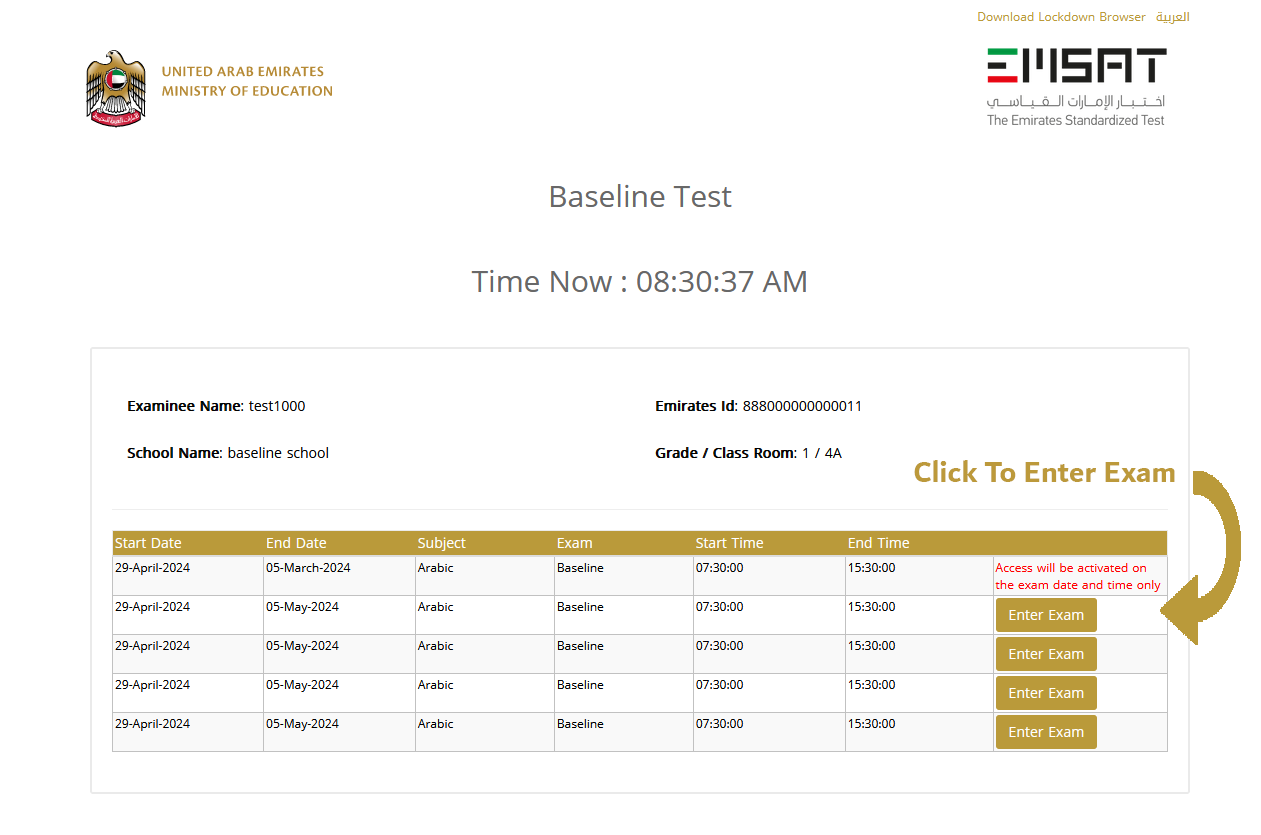The width and height of the screenshot is (1261, 835).
Task: Select the Subject column header
Action: 441,542
